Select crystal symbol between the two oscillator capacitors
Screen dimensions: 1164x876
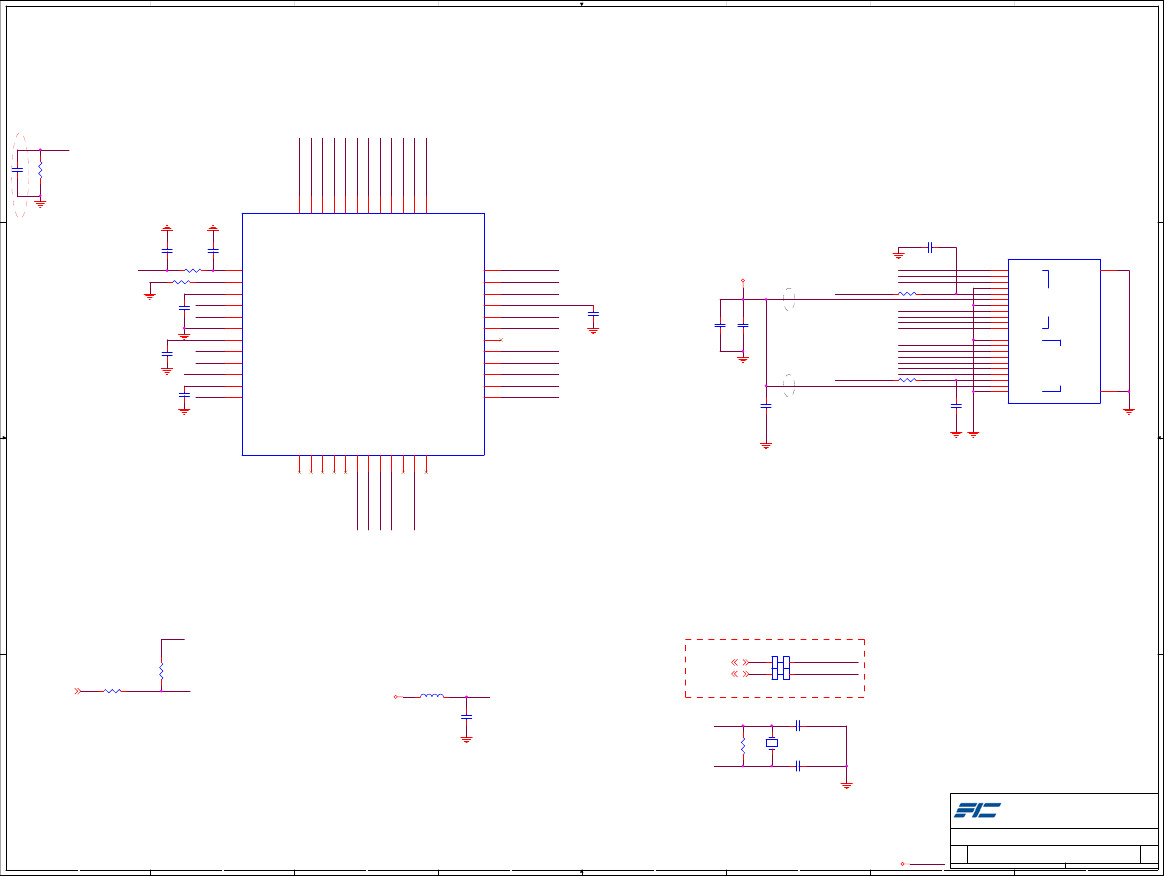(772, 743)
